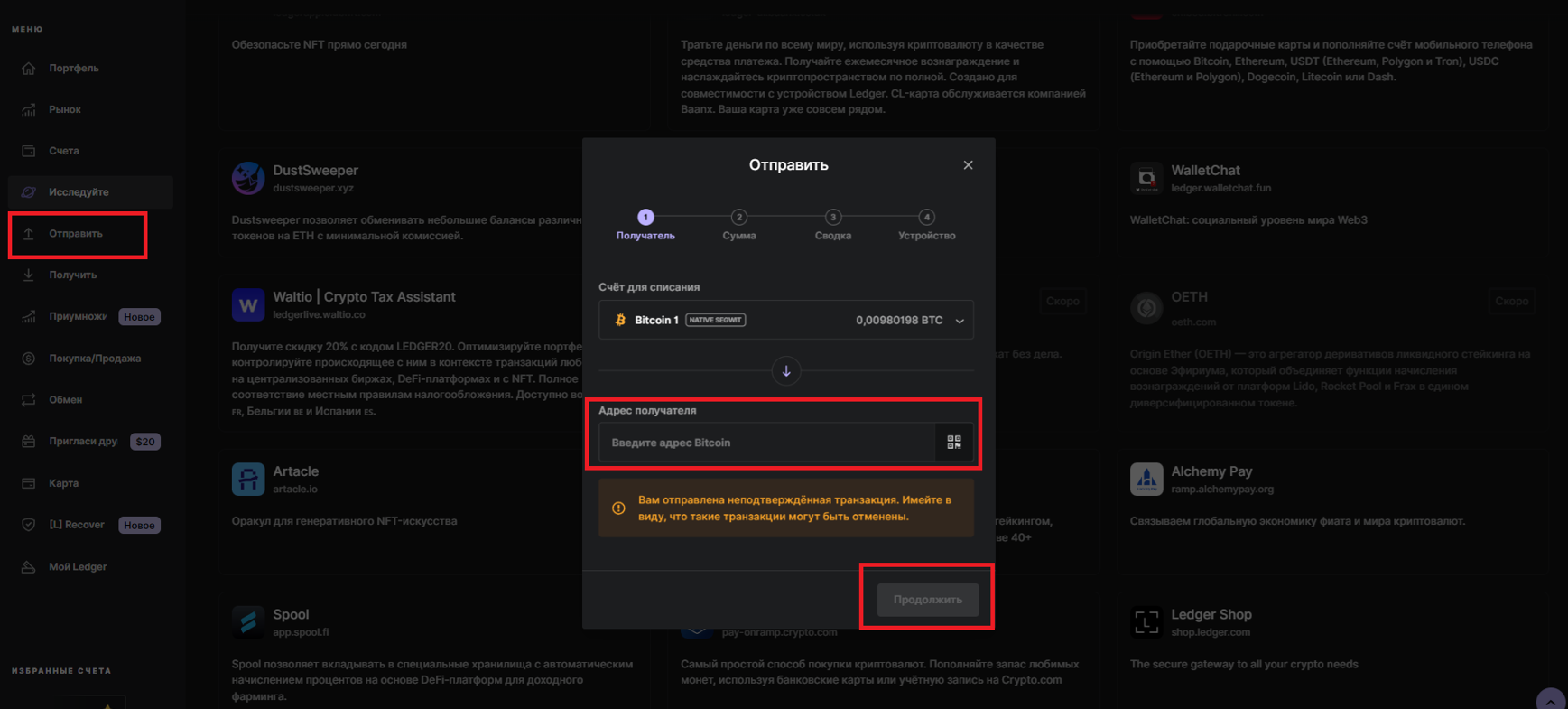Open Мой Ledger section label
Screen dimensions: 1568x709
point(78,566)
